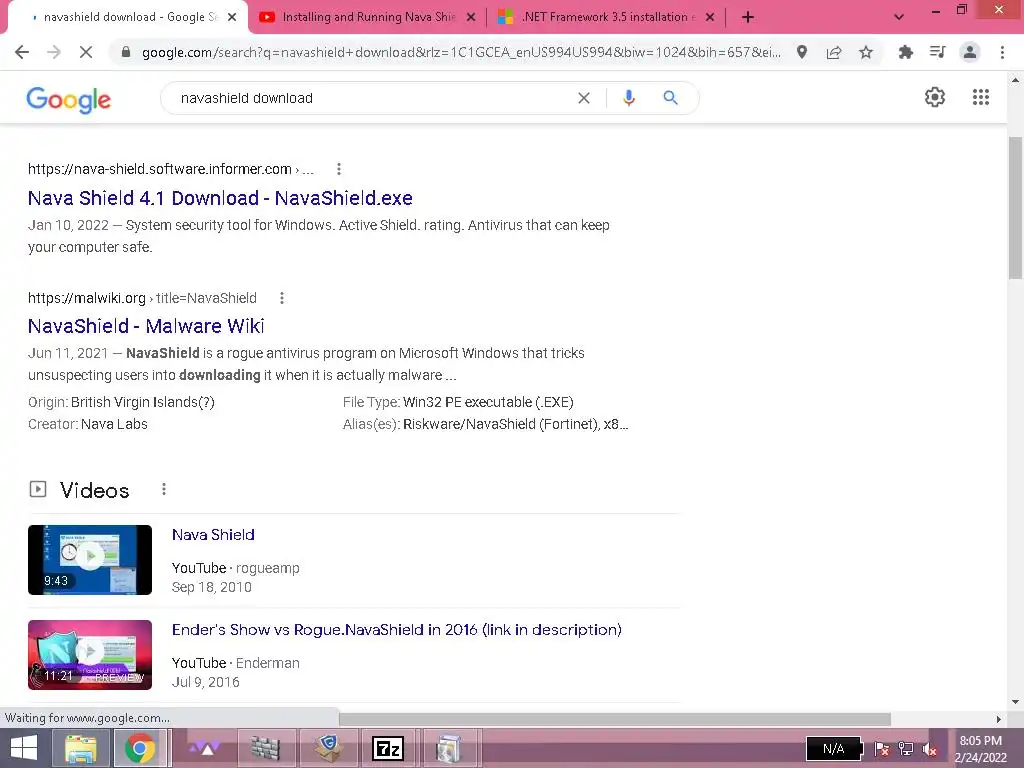Open the media control icon
The image size is (1024, 768).
(937, 52)
